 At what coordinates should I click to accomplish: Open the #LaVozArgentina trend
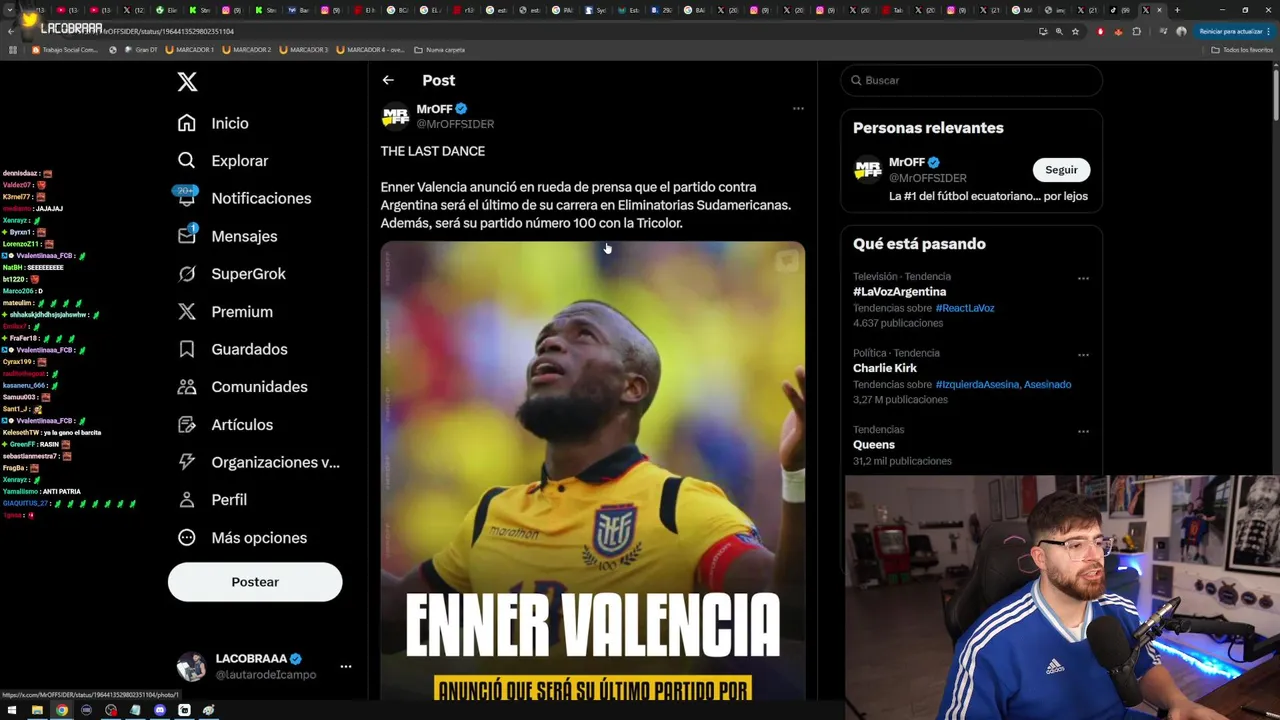pyautogui.click(x=899, y=292)
